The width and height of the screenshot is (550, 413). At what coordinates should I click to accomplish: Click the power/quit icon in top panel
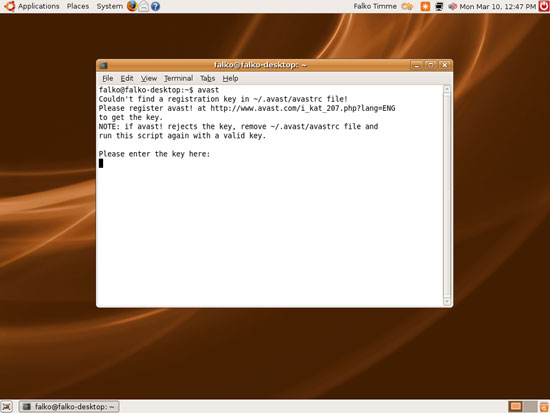[x=544, y=6]
